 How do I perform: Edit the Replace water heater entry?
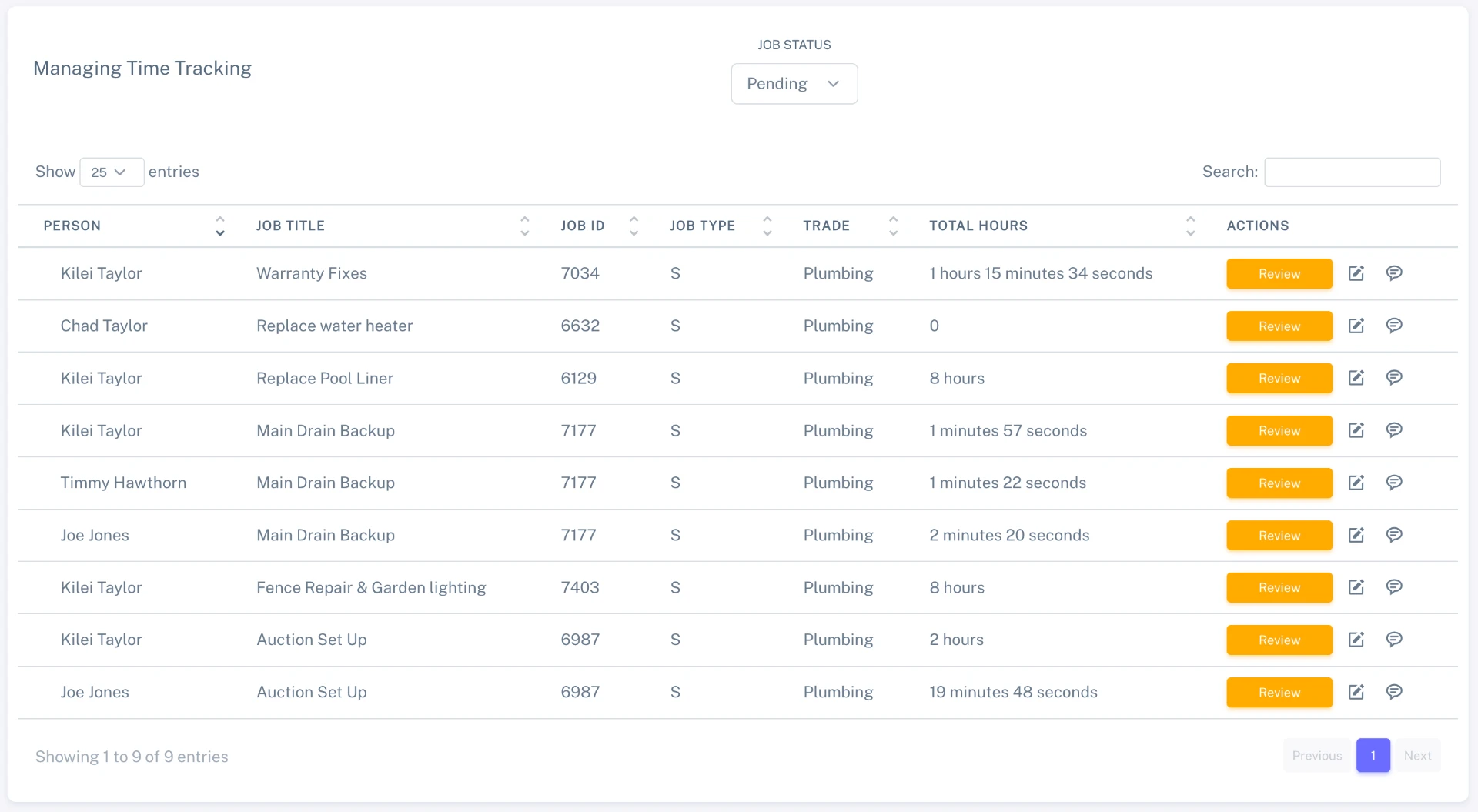1356,326
